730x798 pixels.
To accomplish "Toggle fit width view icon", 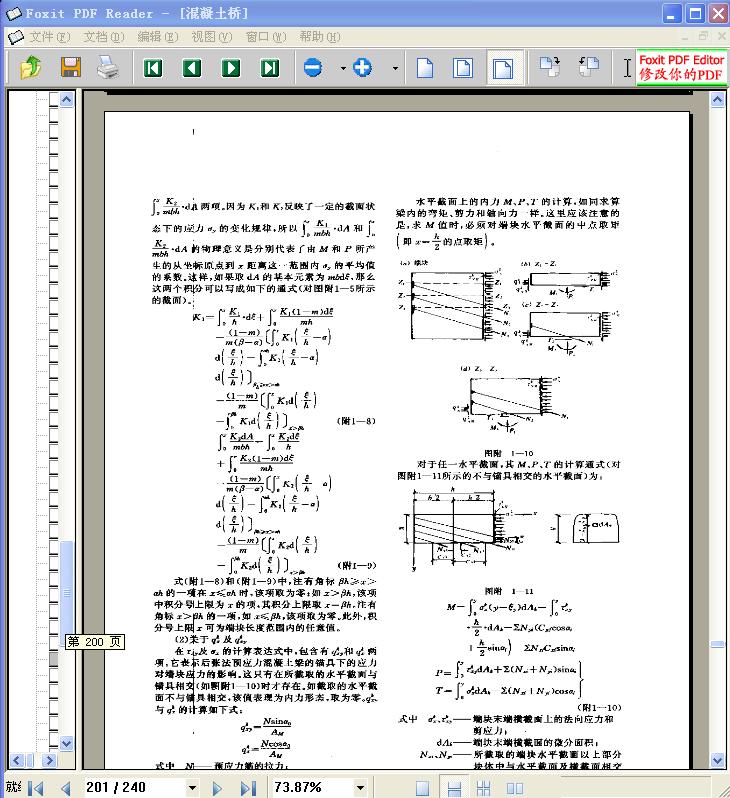I will (503, 68).
